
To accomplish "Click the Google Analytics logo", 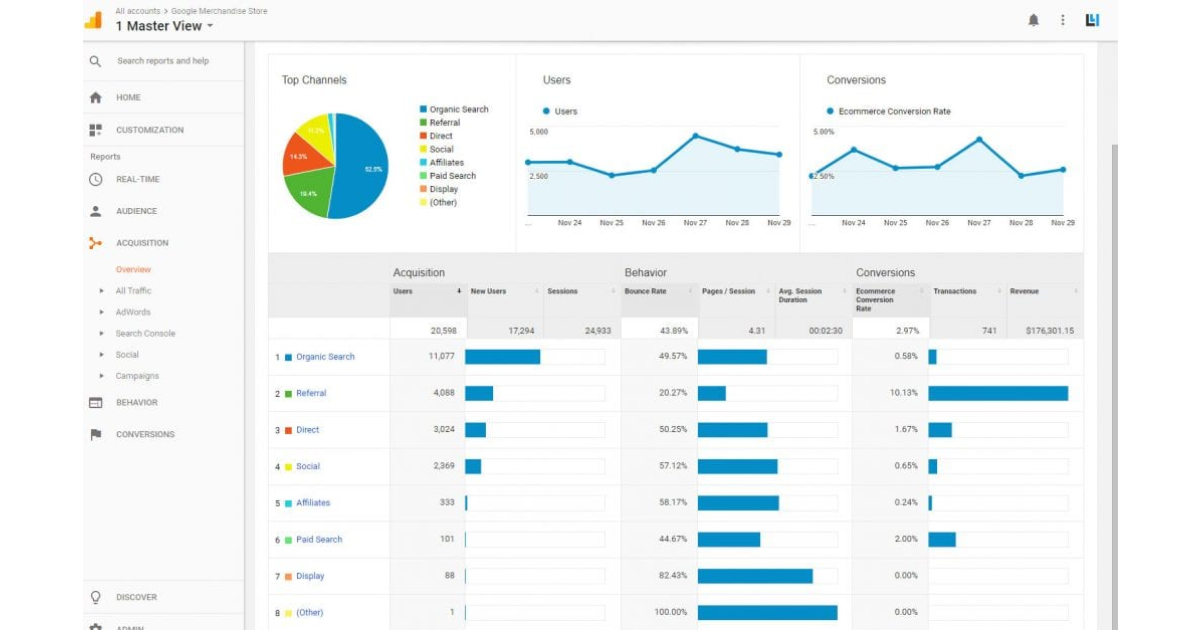I will [93, 20].
